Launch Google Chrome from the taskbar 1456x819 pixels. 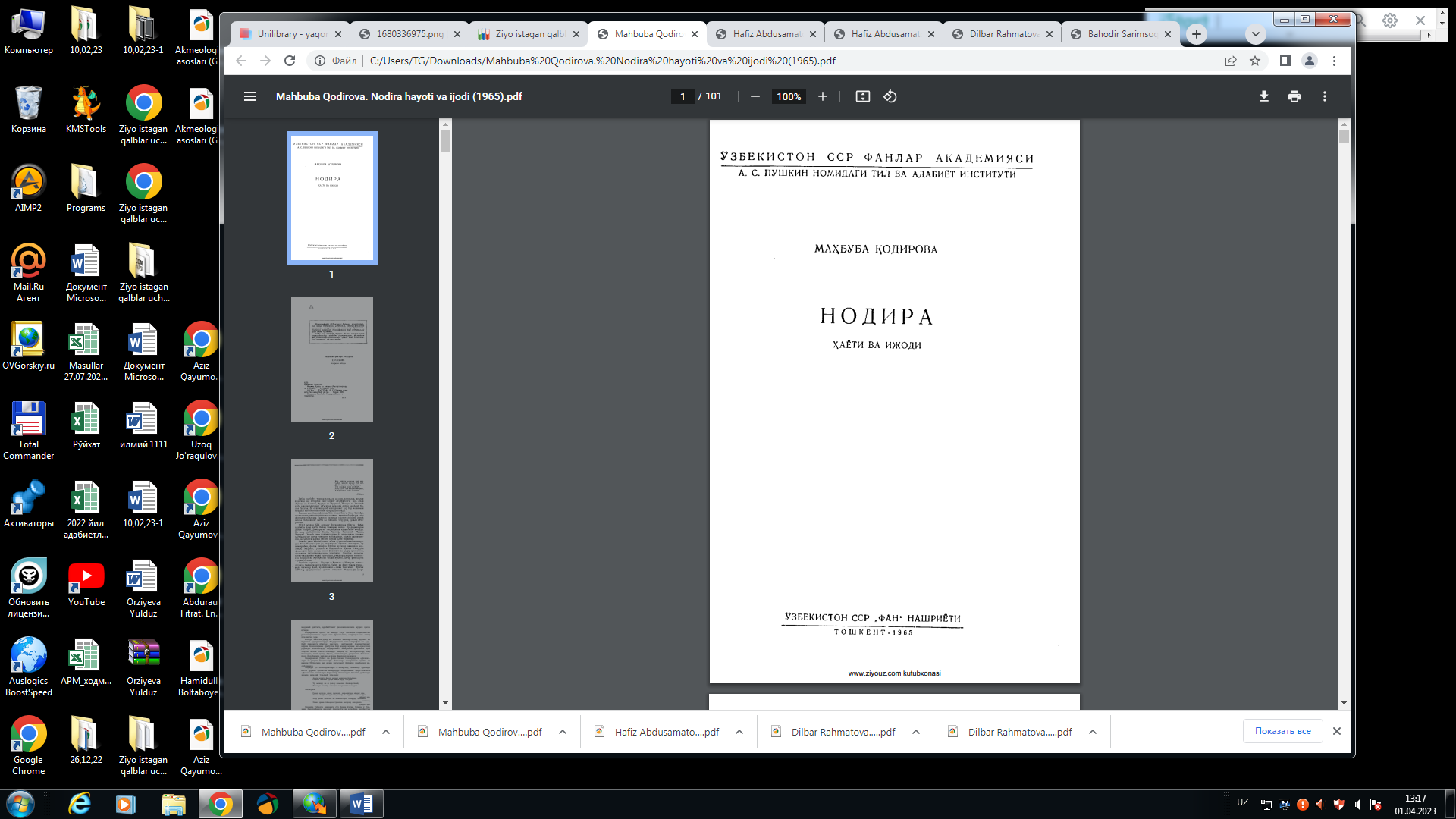pos(220,804)
